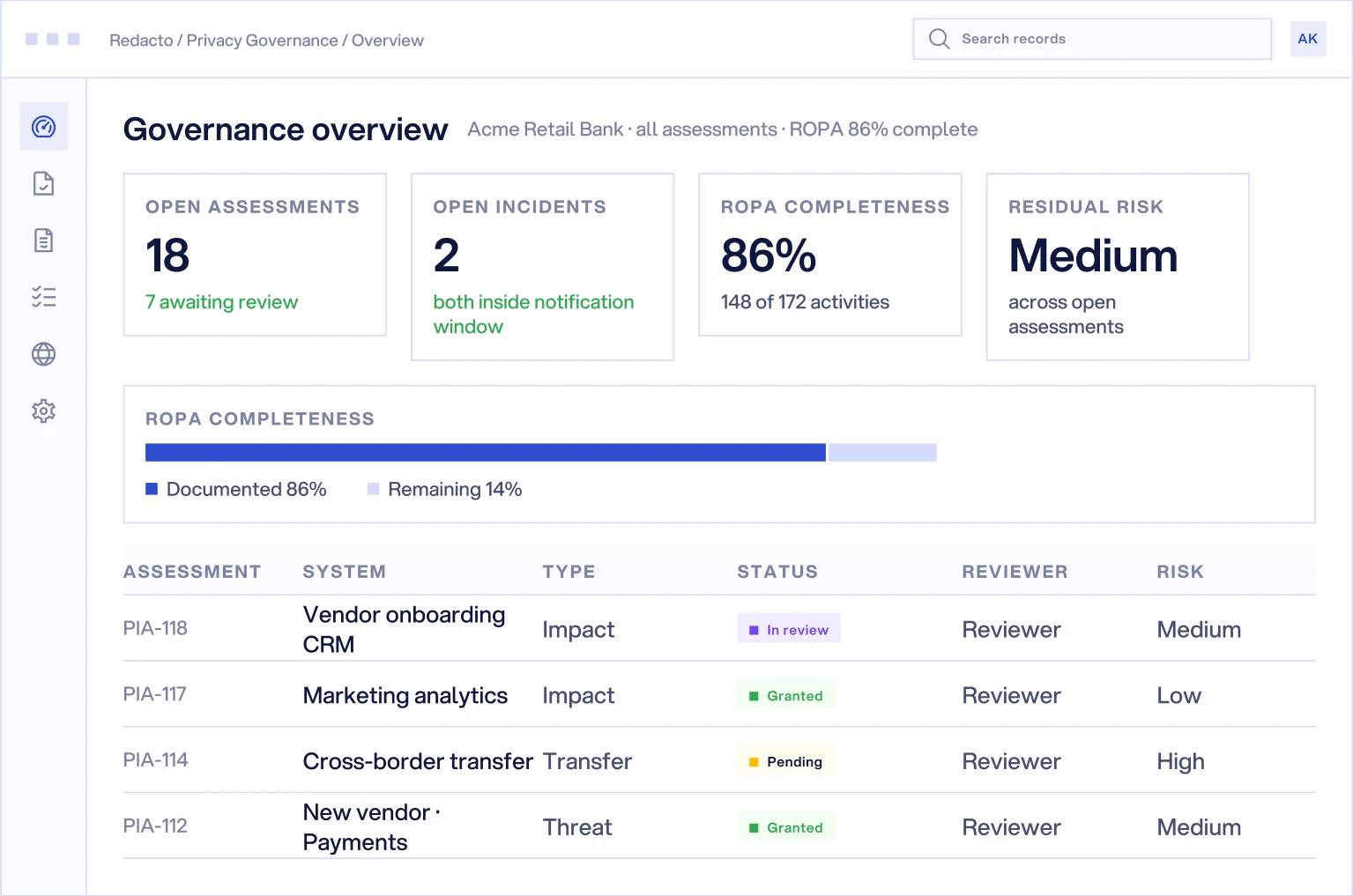The image size is (1353, 896).
Task: Open the AK user avatar
Action: (x=1307, y=39)
